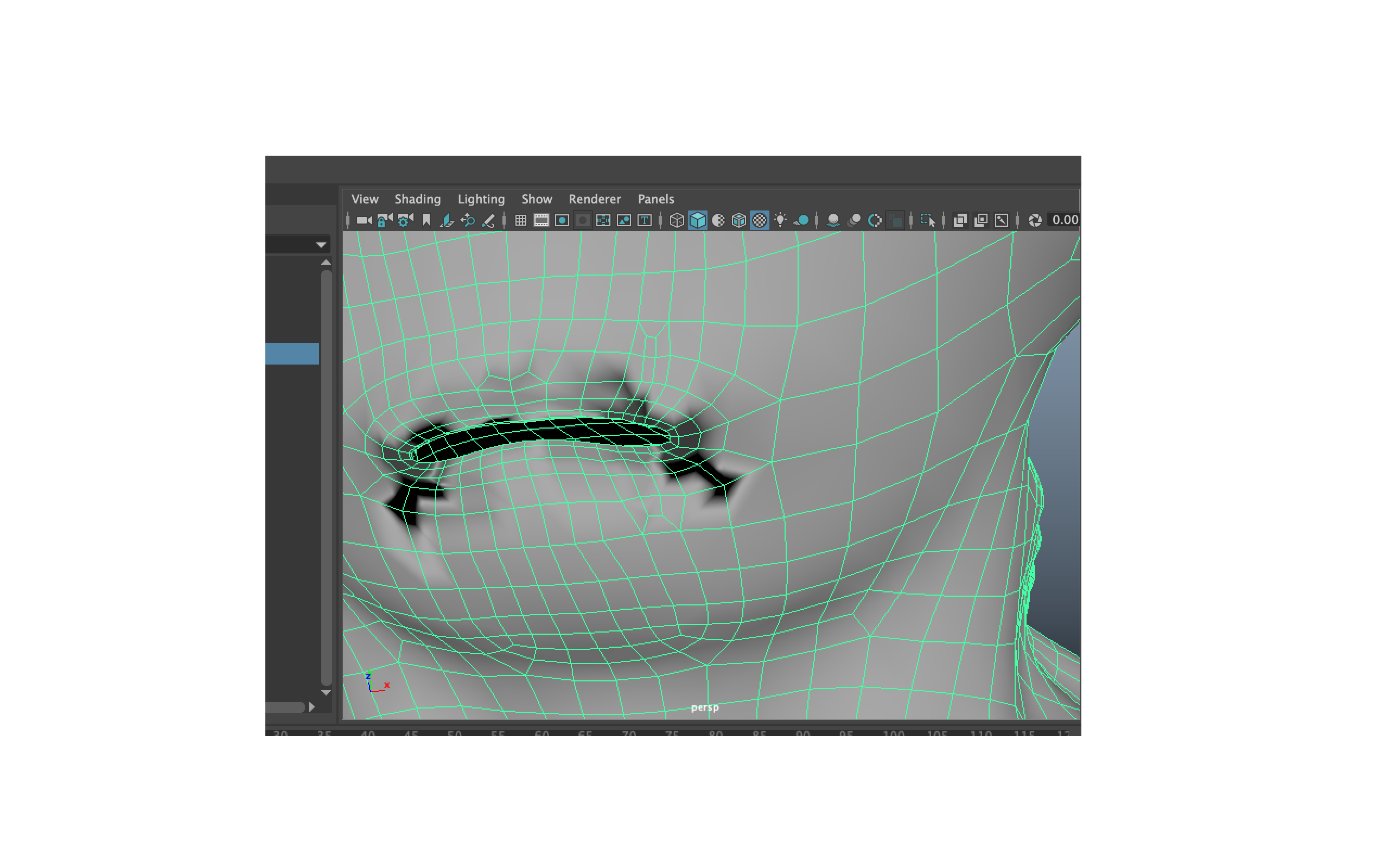
Task: Open the Panels menu
Action: tap(655, 199)
